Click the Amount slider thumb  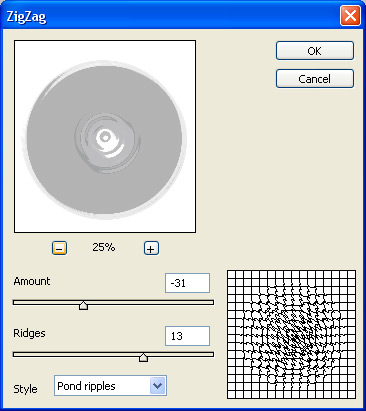click(x=83, y=305)
